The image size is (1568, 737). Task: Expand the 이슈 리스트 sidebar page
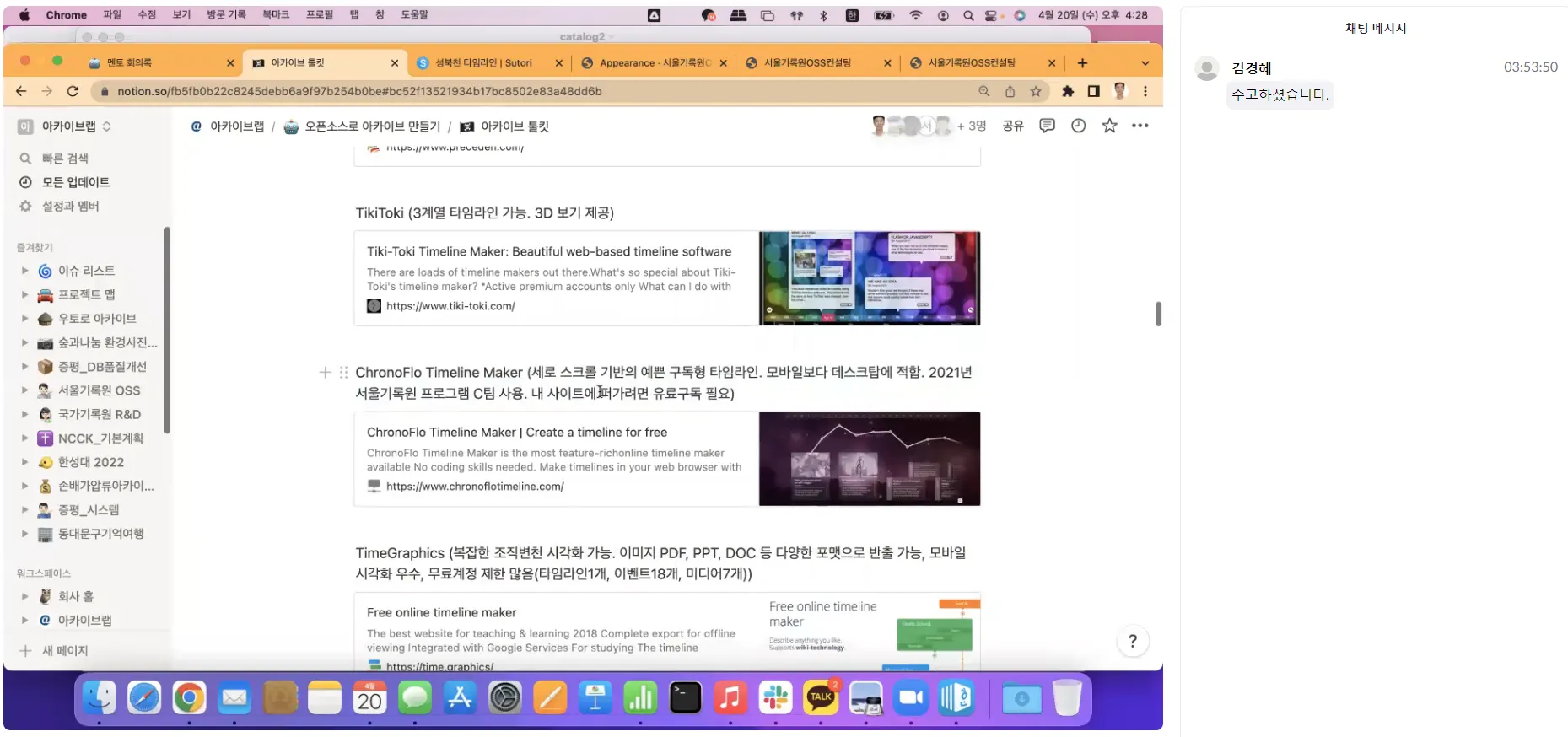(x=24, y=271)
